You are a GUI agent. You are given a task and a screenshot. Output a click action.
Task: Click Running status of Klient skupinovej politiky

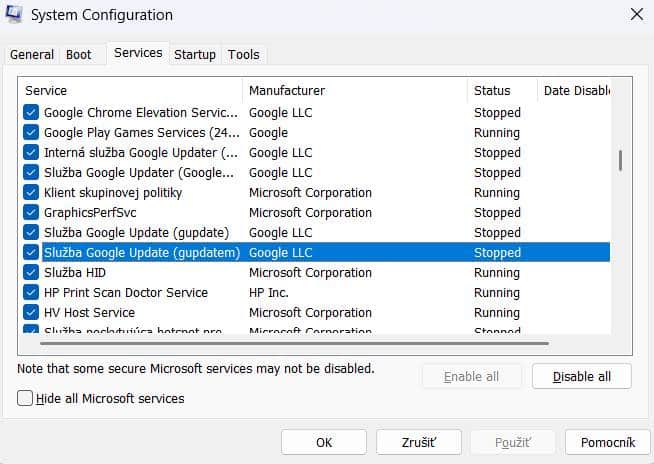point(497,193)
